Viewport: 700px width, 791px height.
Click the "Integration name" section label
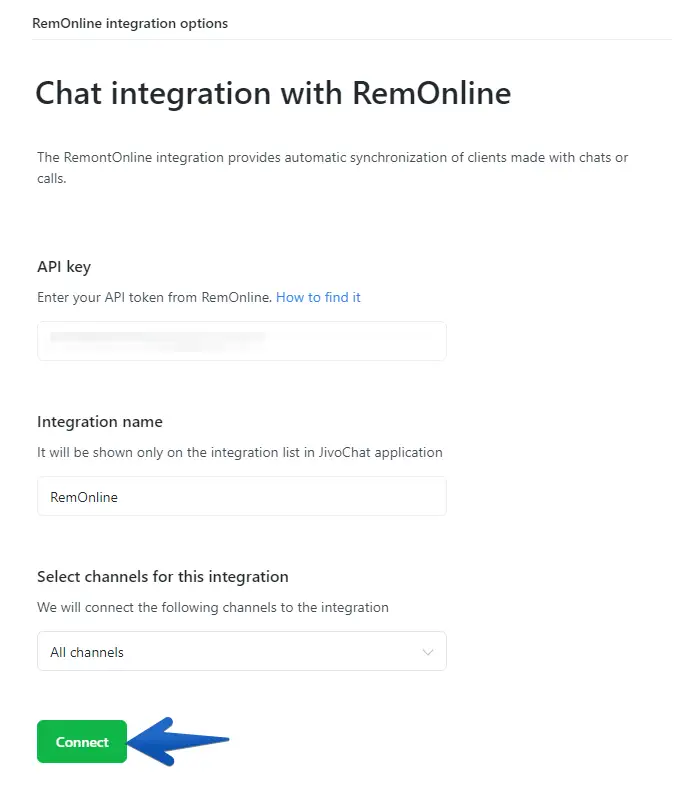click(100, 421)
